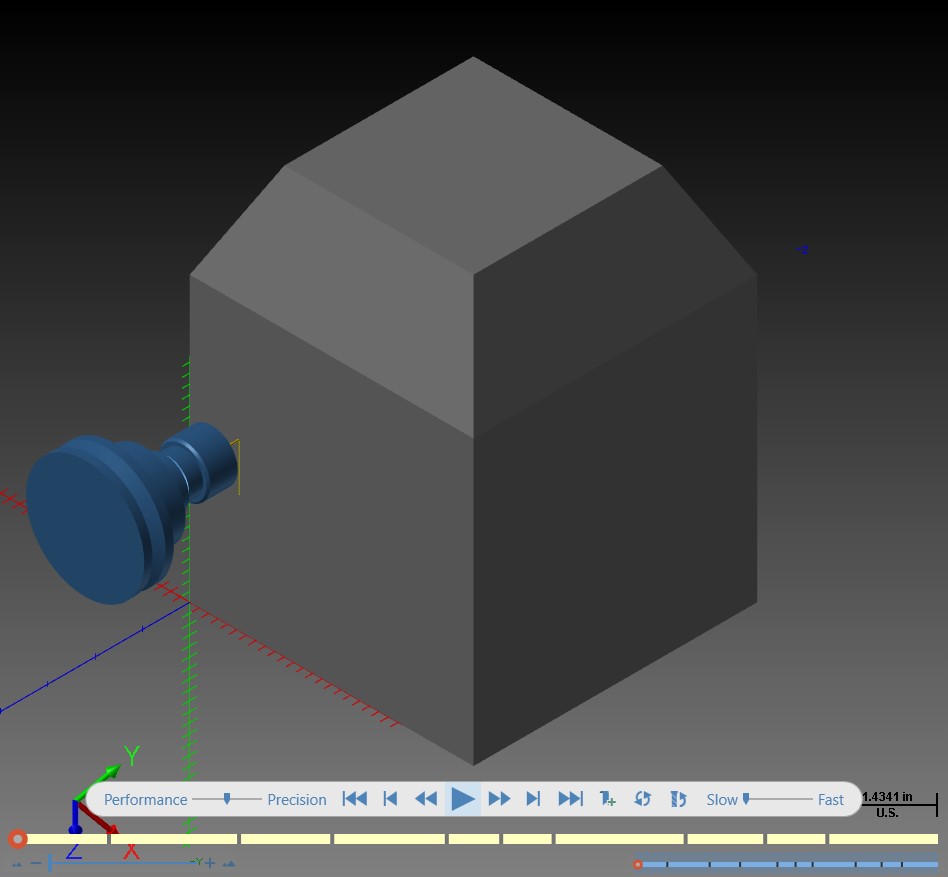Viewport: 948px width, 877px height.
Task: Click the orange playhead marker on yellow bar
Action: click(x=18, y=839)
